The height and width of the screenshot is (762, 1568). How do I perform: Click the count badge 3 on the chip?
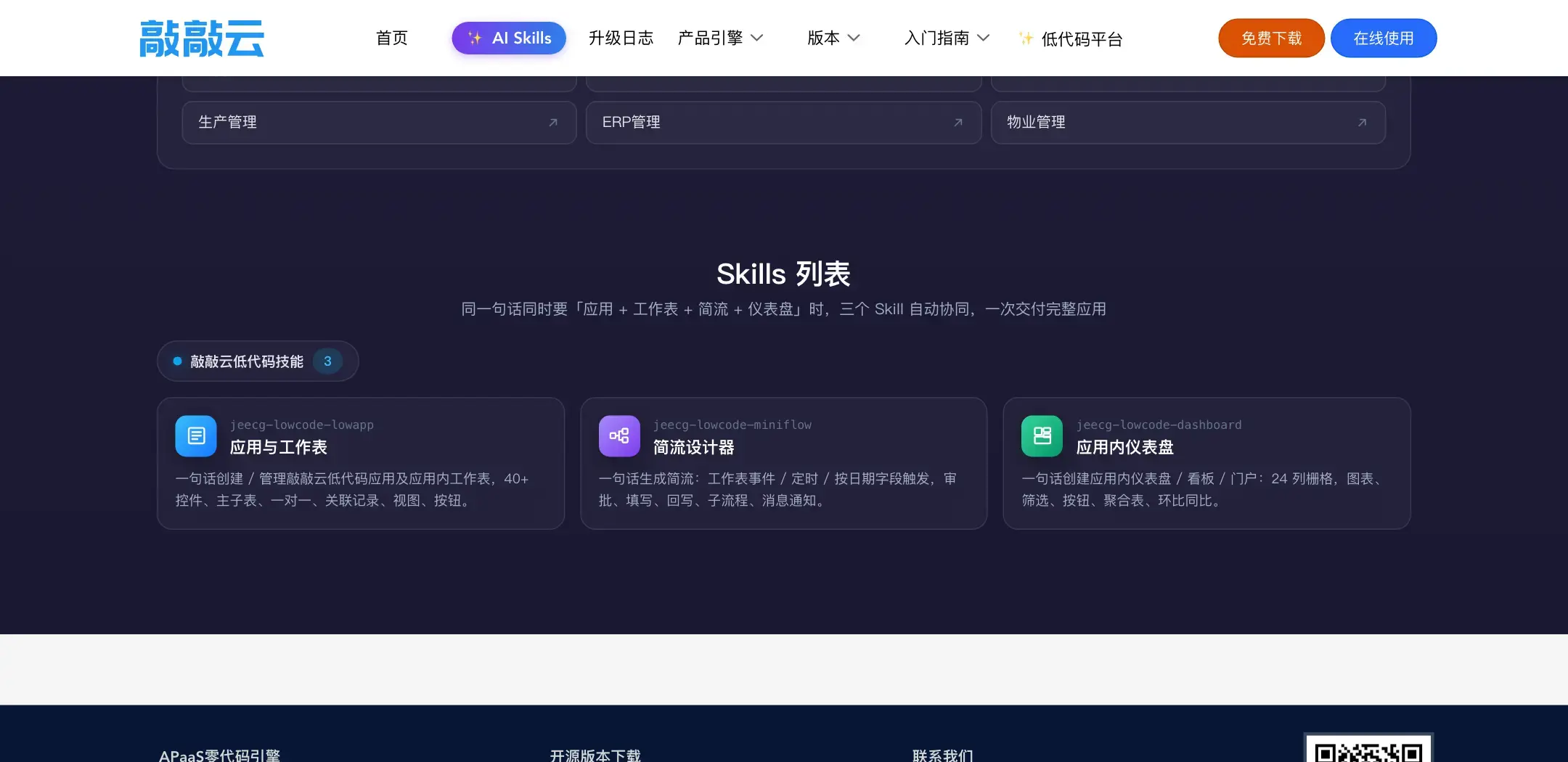327,361
